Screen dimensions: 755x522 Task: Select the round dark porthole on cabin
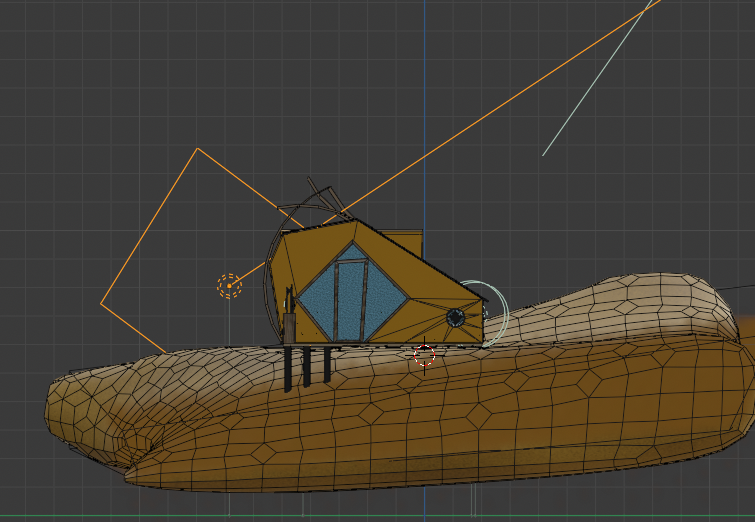pyautogui.click(x=455, y=318)
